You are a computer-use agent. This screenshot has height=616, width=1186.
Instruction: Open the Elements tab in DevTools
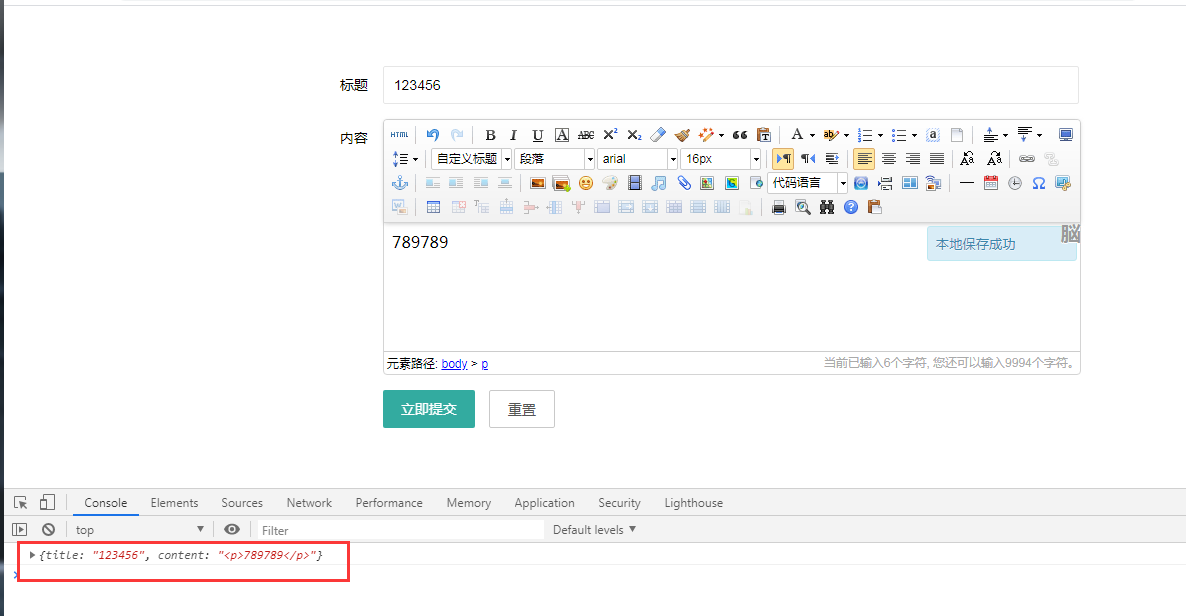point(174,503)
